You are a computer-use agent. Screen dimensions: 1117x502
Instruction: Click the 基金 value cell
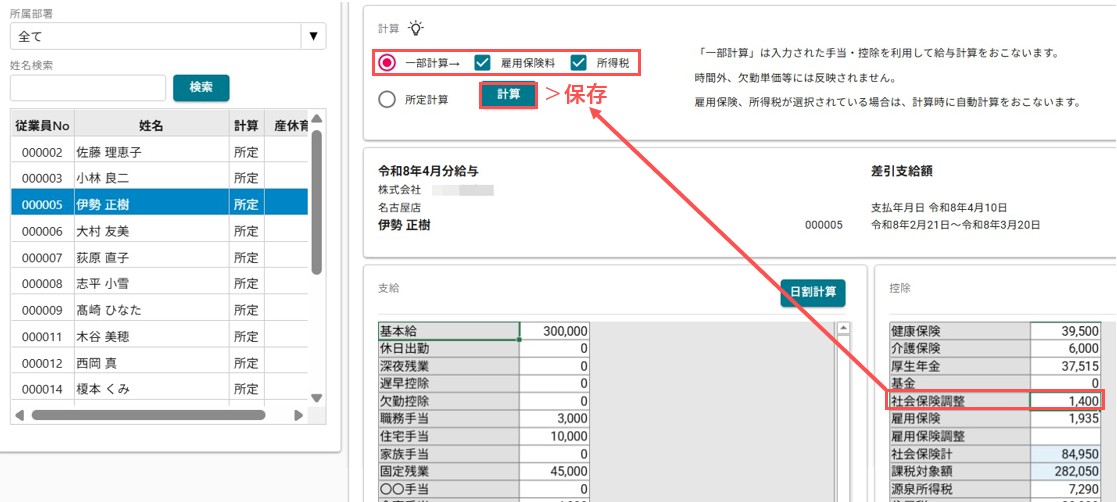(x=1066, y=383)
